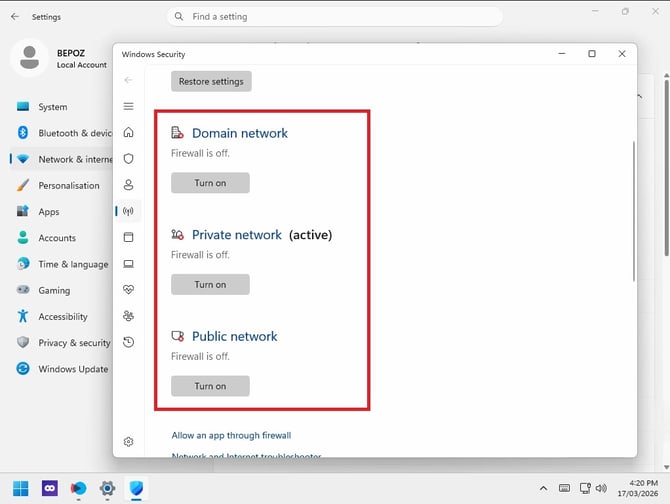Image resolution: width=670 pixels, height=504 pixels.
Task: Expand the hamburger navigation menu
Action: tap(128, 106)
